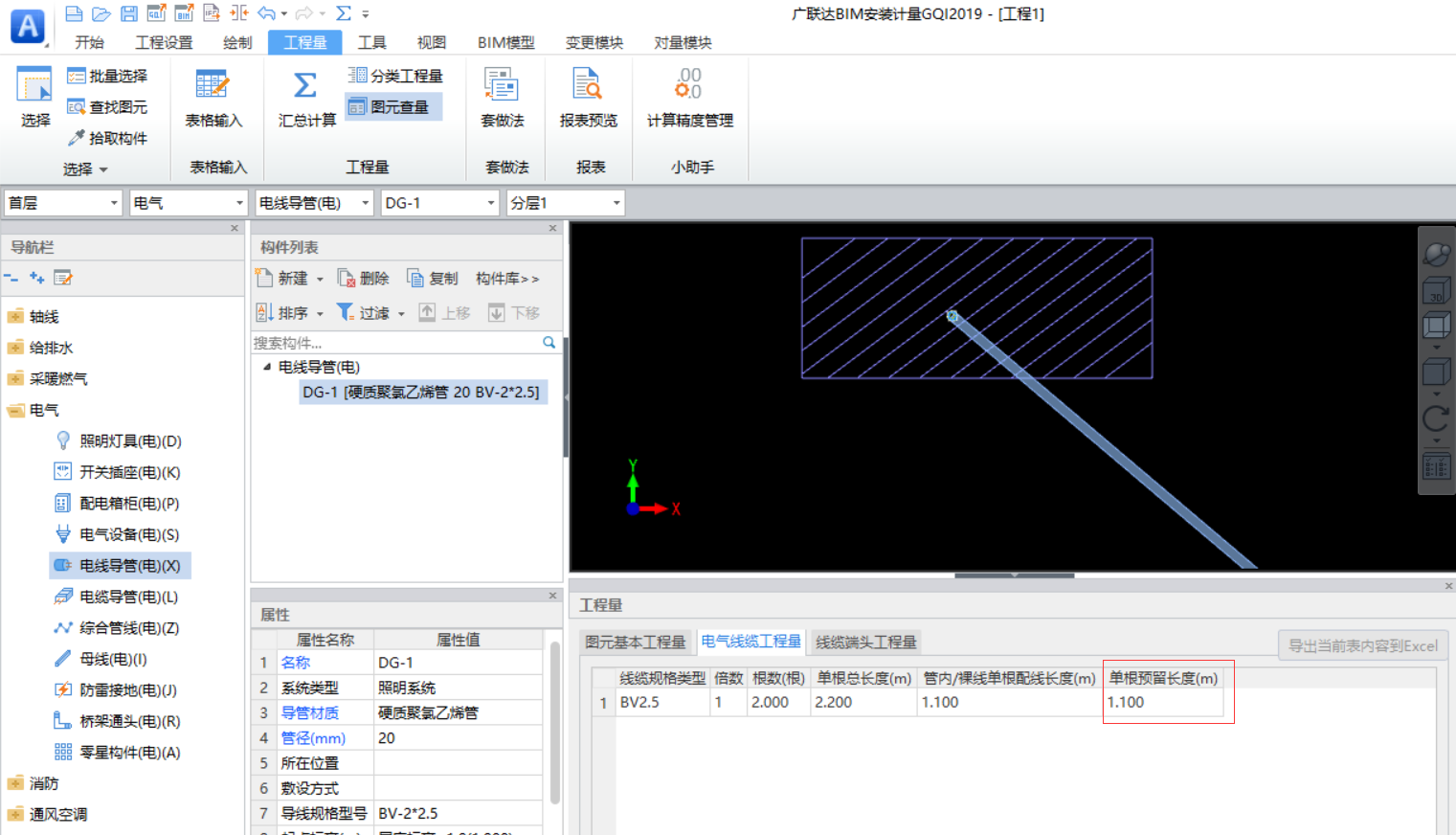
Task: Expand the 轴线 folder
Action: click(x=15, y=316)
